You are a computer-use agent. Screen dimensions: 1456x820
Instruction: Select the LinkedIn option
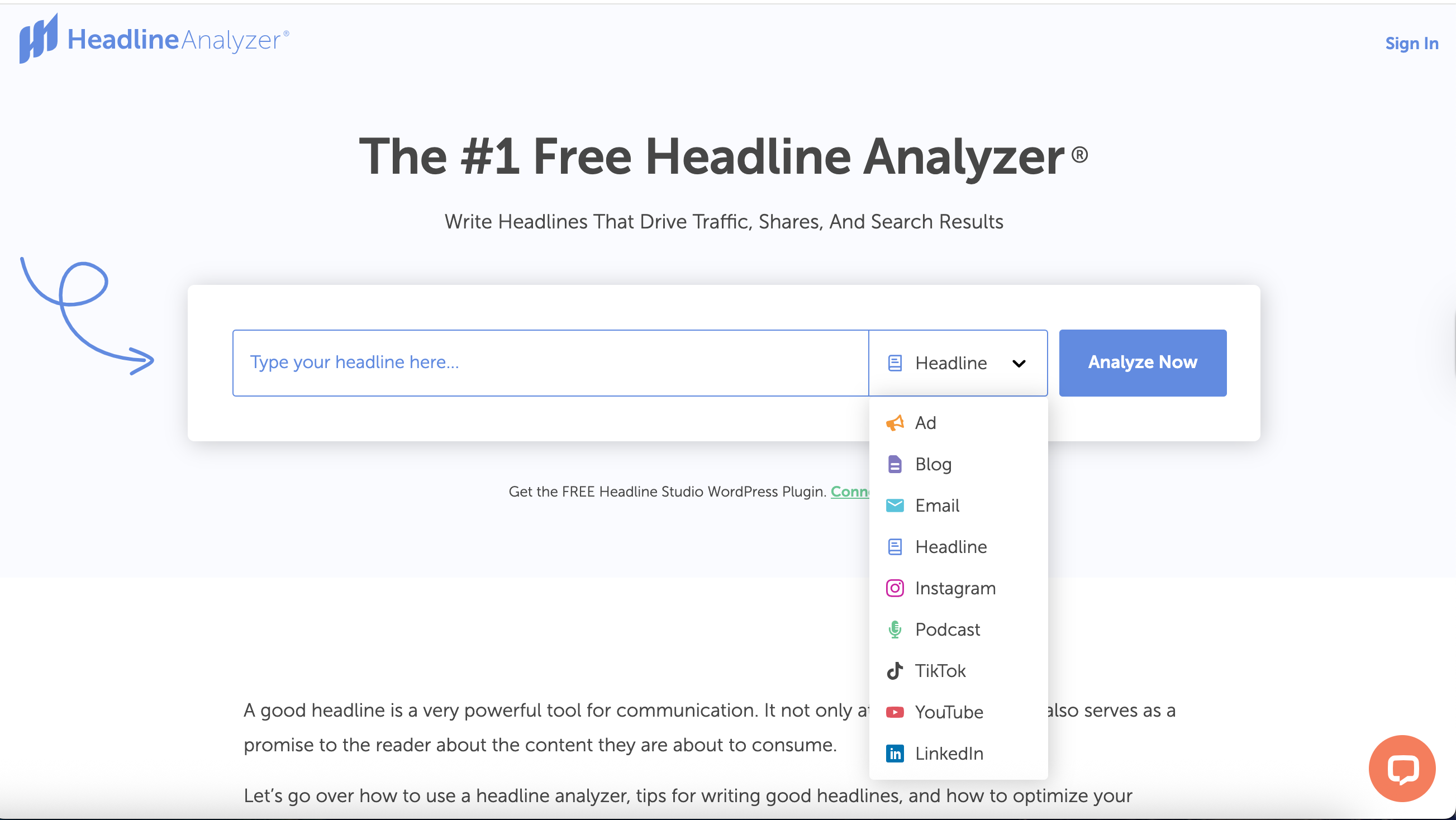[x=958, y=753]
